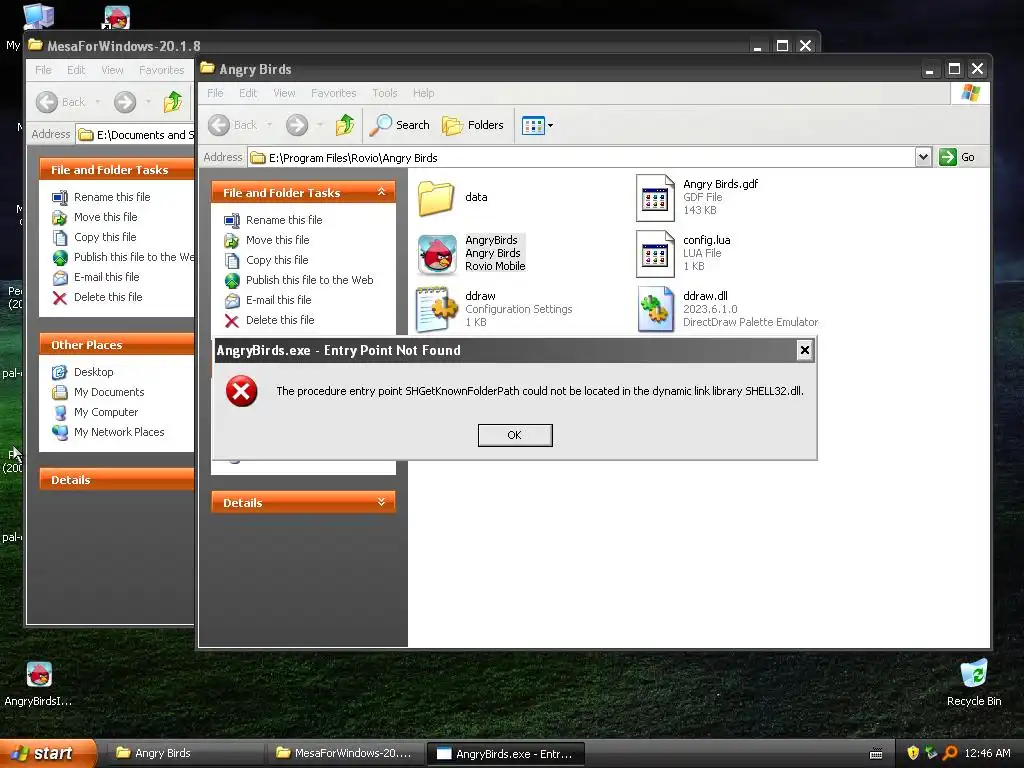Click Back arrow in Angry Birds window

219,125
